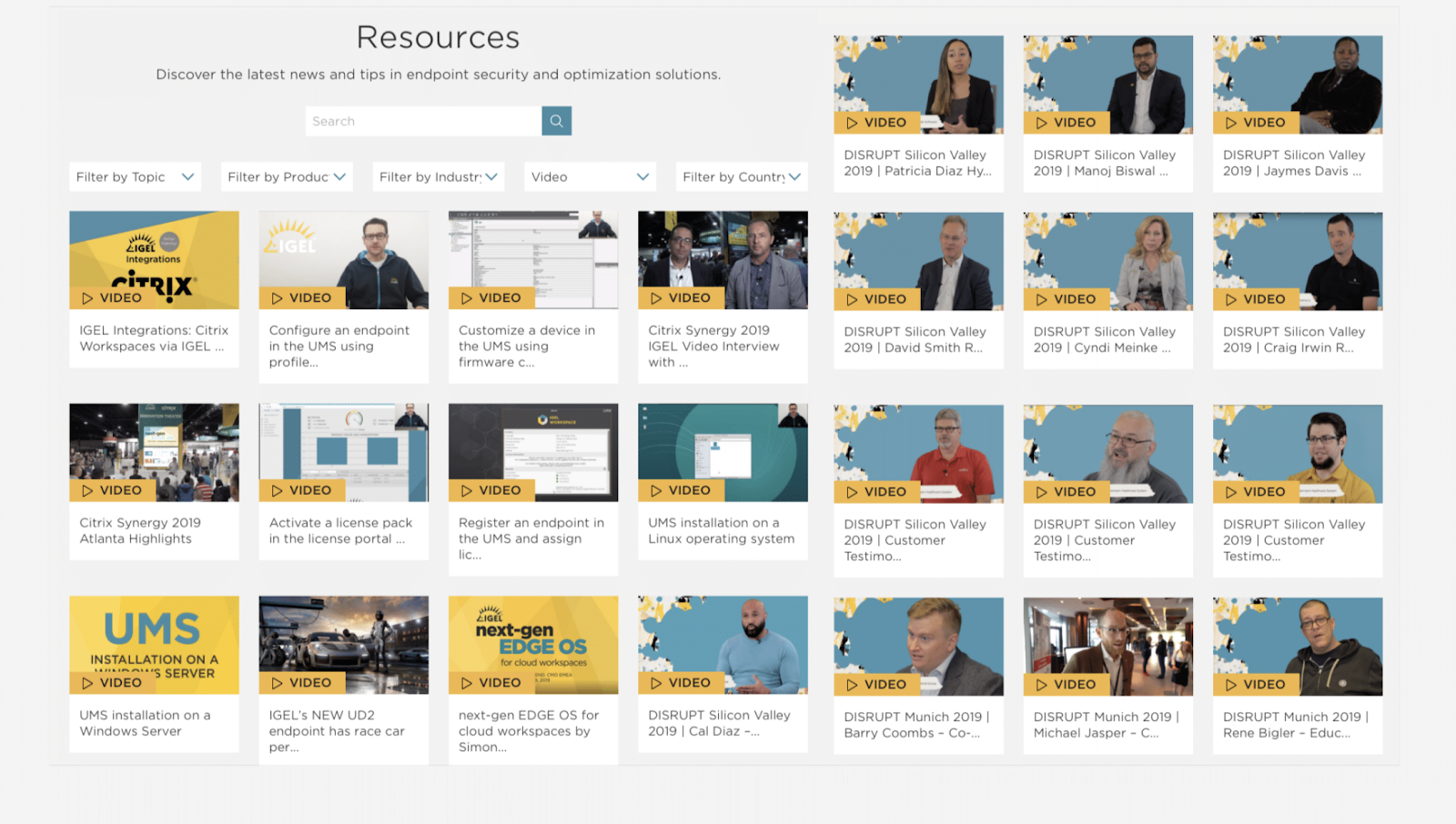
Task: Click 'Citrix Synergy 2019 Atlanta Highlights' title
Action: click(x=140, y=531)
